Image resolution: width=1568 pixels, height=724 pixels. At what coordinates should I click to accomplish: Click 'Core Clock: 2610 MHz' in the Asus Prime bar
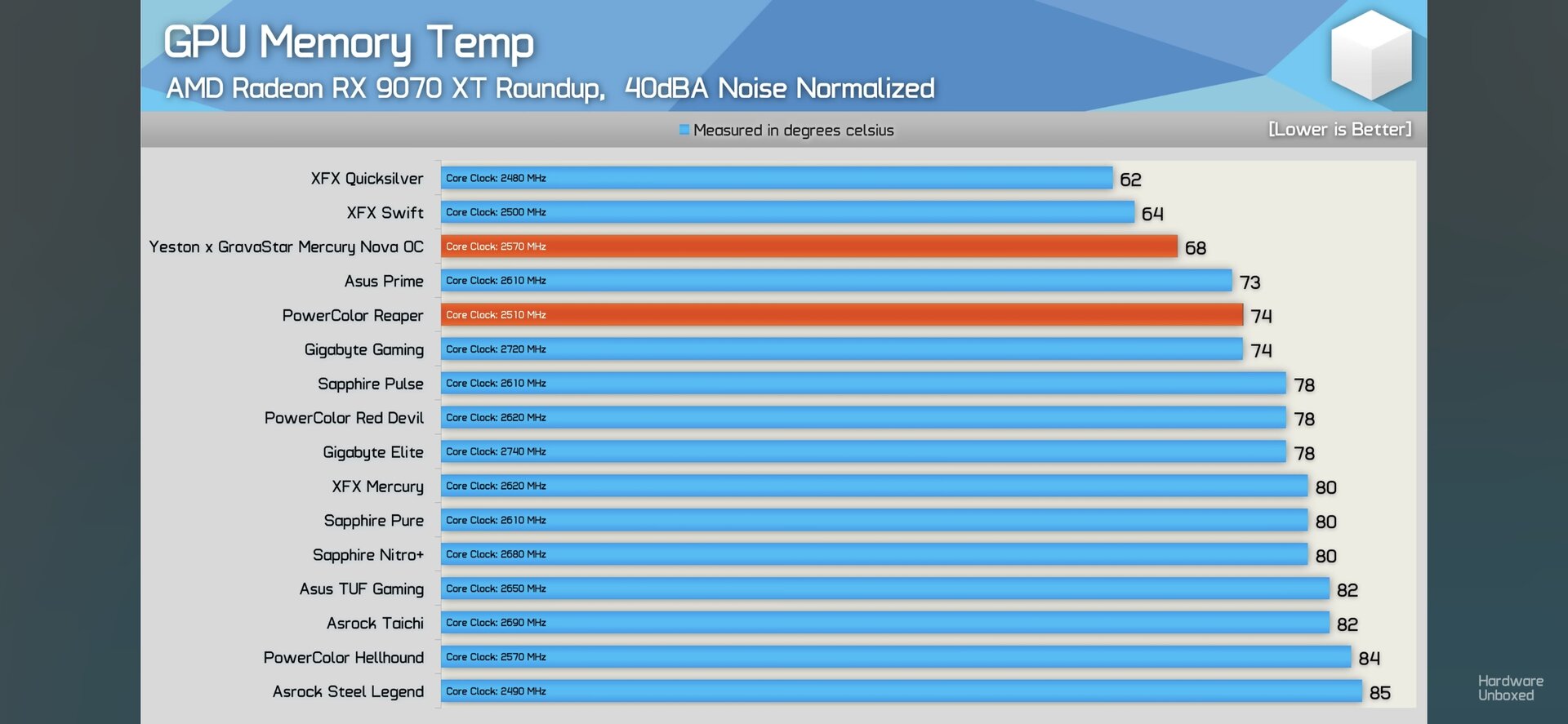496,281
